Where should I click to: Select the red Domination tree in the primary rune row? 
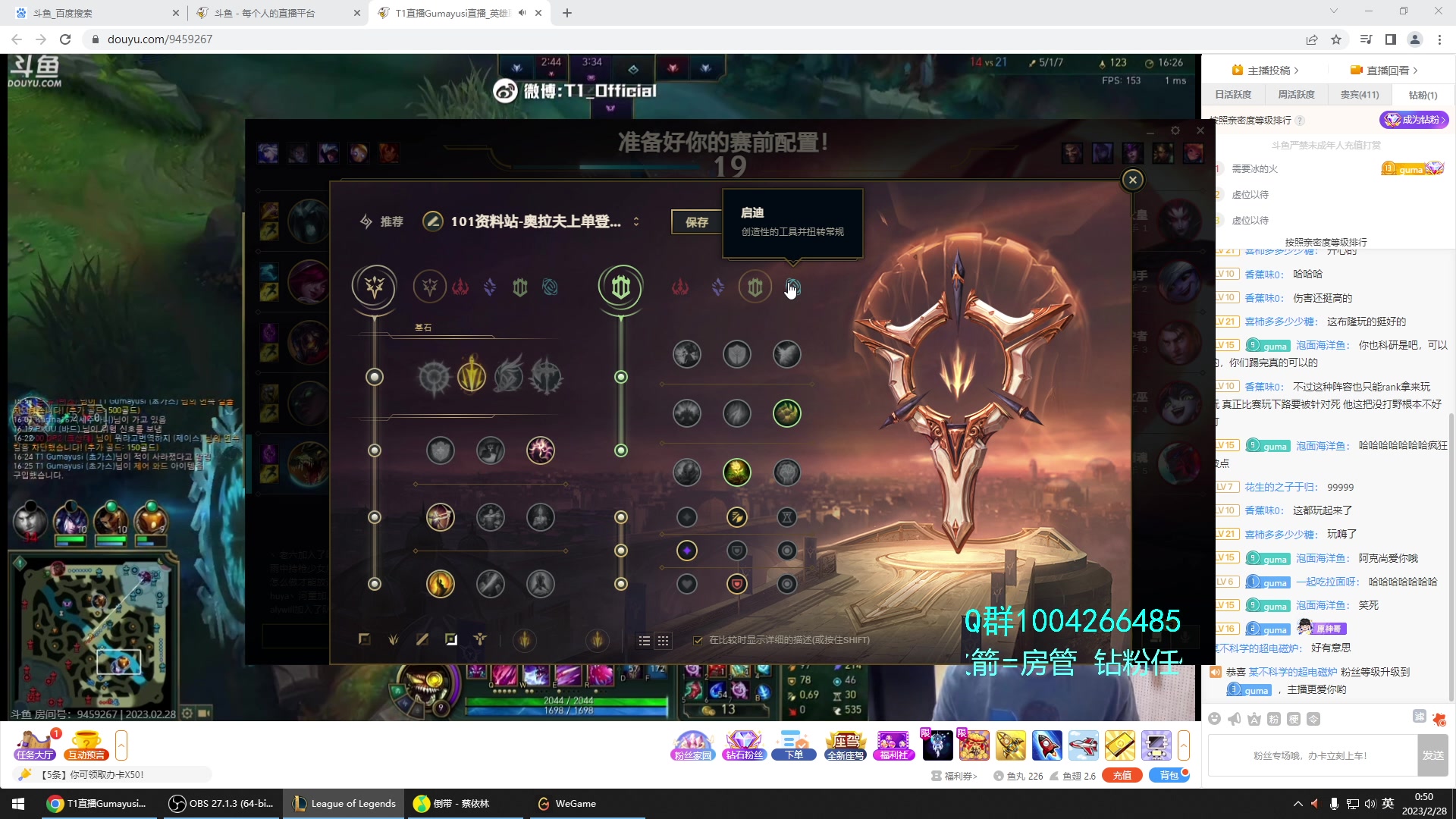coord(460,287)
